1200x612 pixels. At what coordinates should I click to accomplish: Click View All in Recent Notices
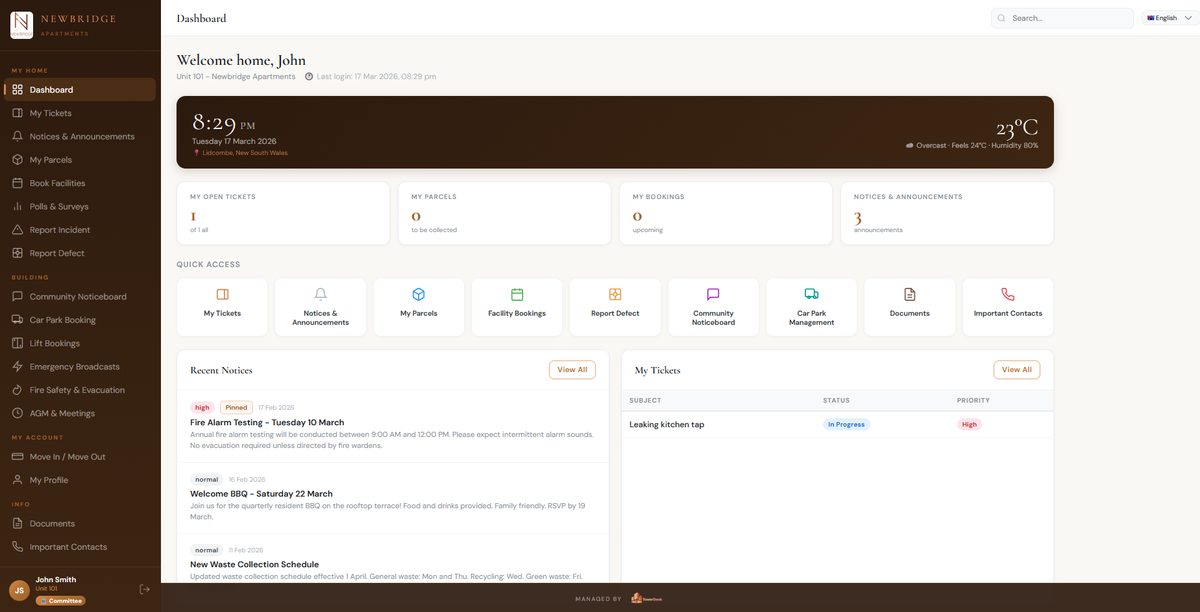click(x=571, y=369)
